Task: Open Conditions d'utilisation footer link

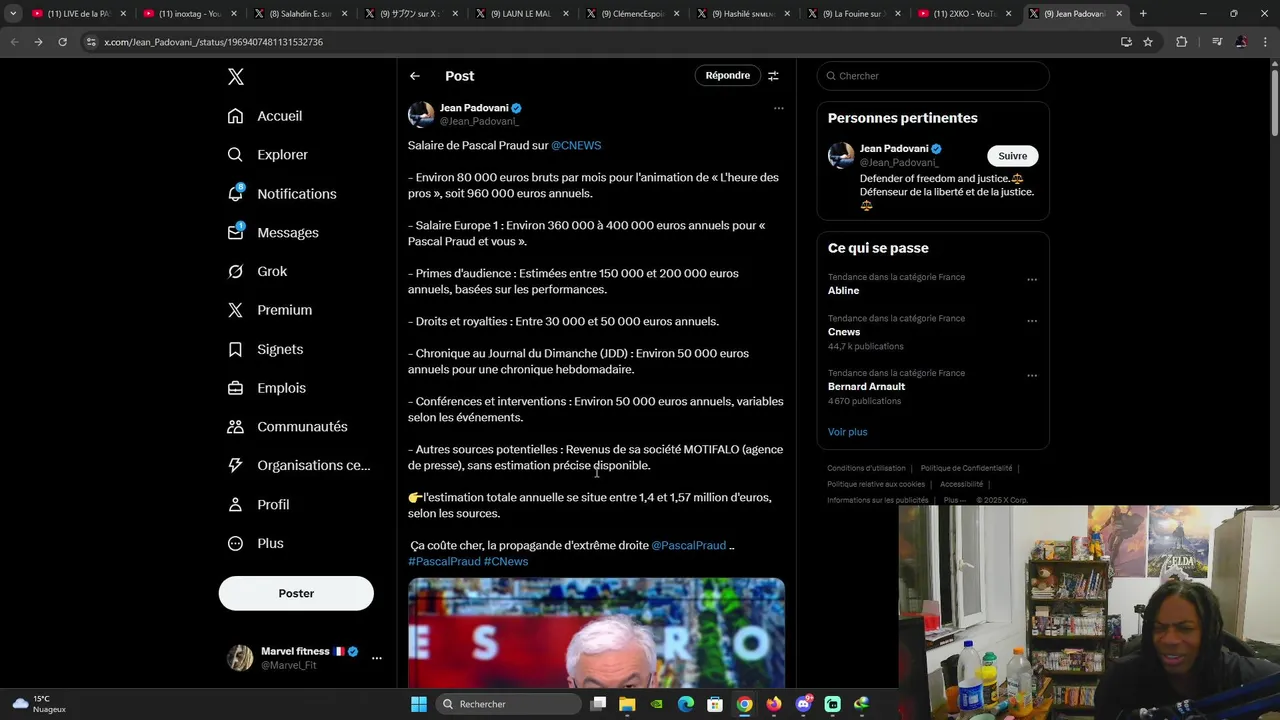Action: pyautogui.click(x=866, y=468)
